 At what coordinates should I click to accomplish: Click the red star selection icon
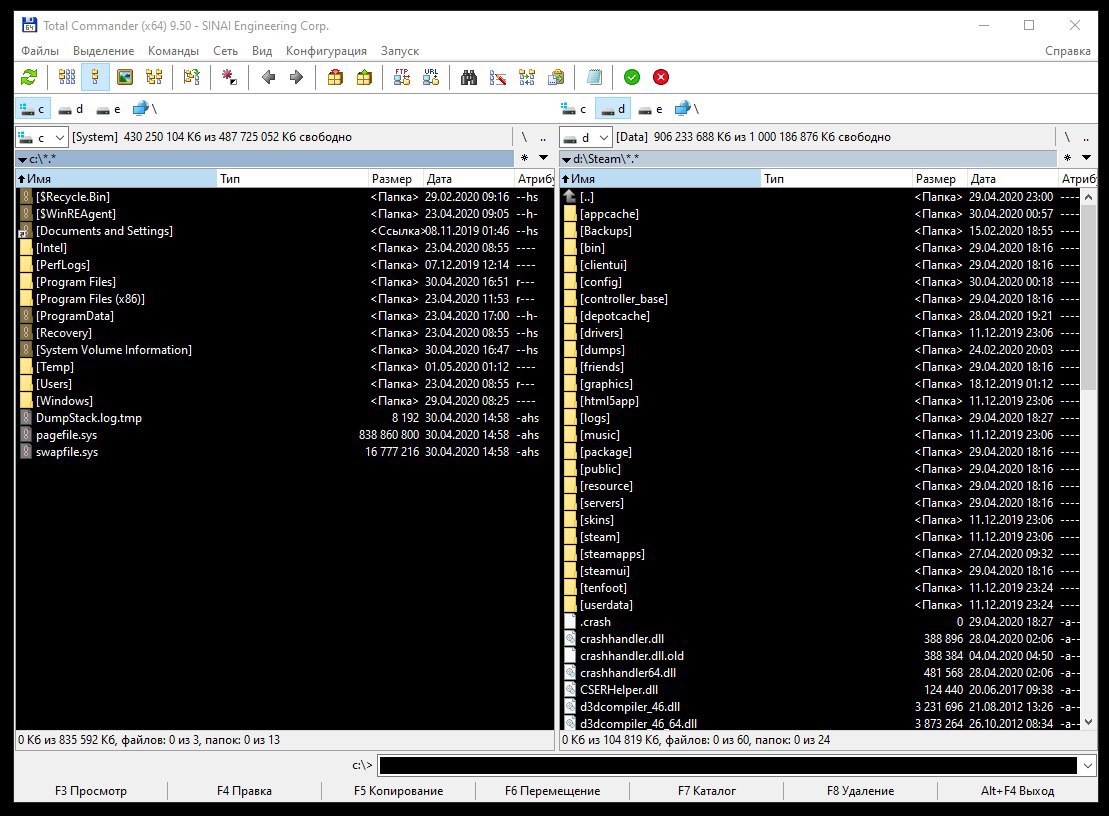229,77
